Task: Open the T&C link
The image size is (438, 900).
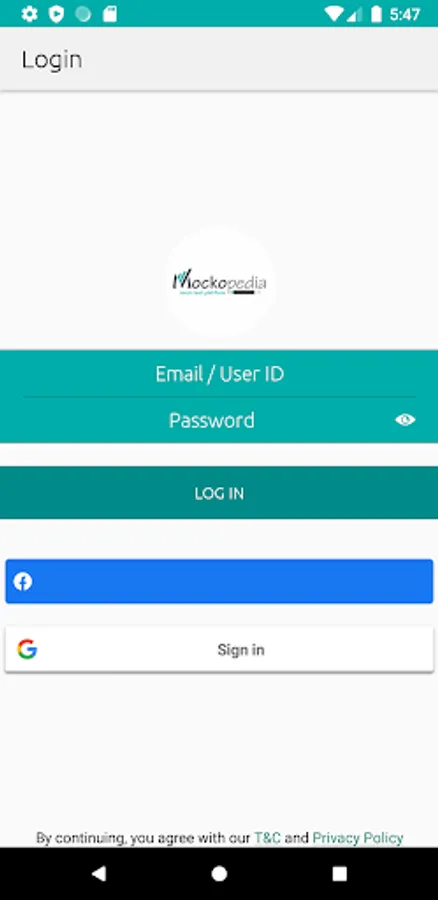Action: [x=268, y=837]
